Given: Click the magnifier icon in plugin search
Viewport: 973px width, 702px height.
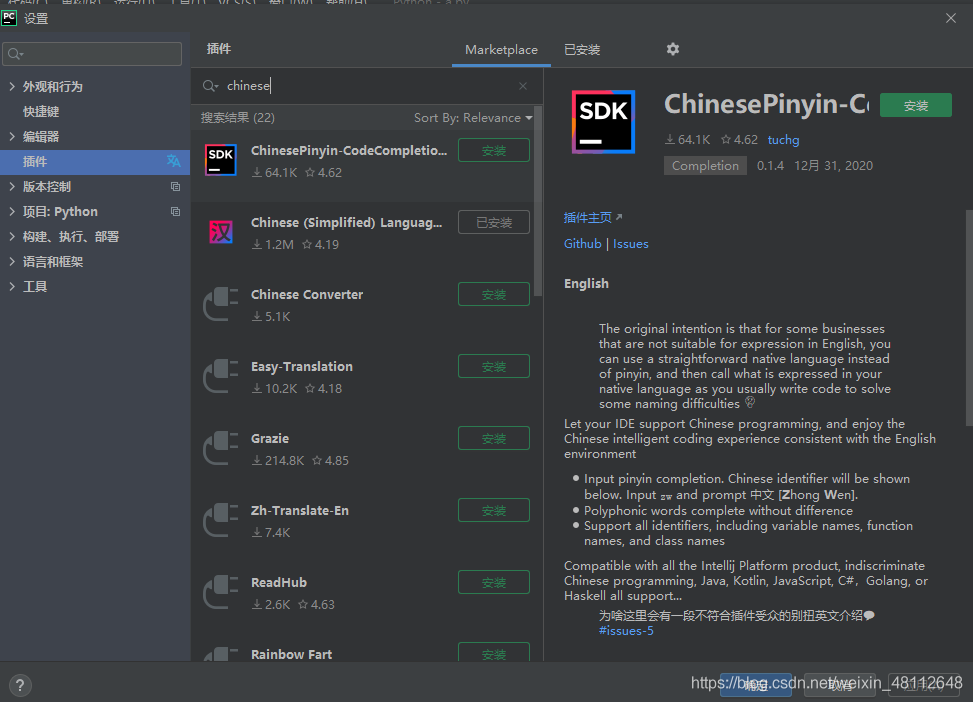Looking at the screenshot, I should pos(210,86).
